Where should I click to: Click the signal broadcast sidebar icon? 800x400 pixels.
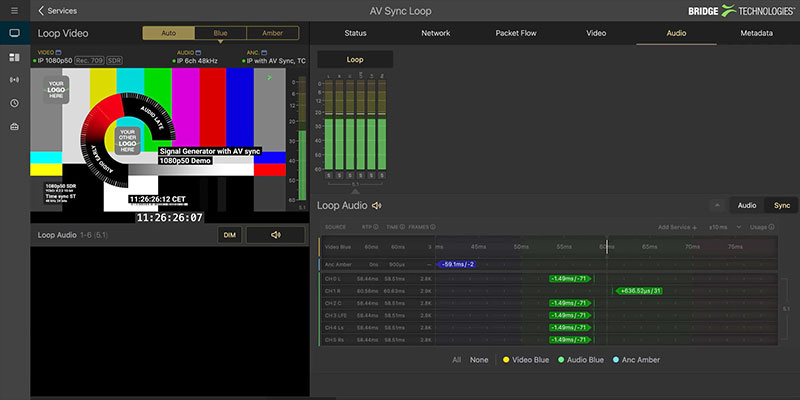pos(14,80)
